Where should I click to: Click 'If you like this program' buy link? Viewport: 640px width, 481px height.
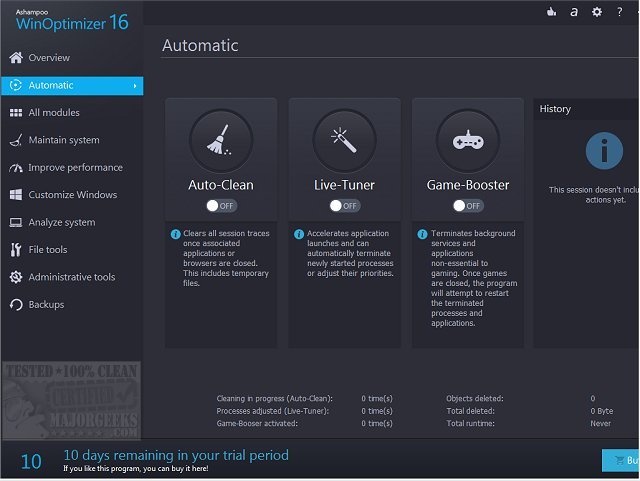[x=136, y=468]
